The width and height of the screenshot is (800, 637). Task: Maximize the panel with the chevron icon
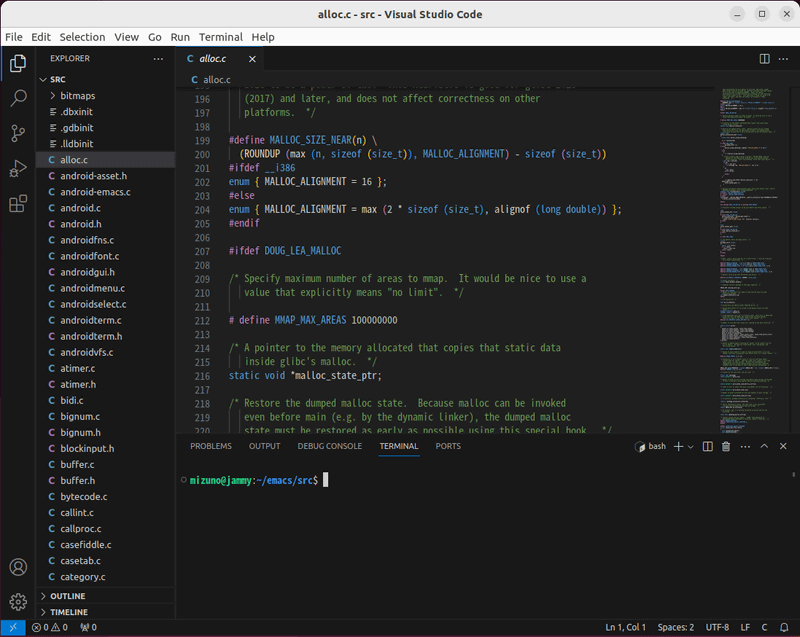tap(764, 446)
